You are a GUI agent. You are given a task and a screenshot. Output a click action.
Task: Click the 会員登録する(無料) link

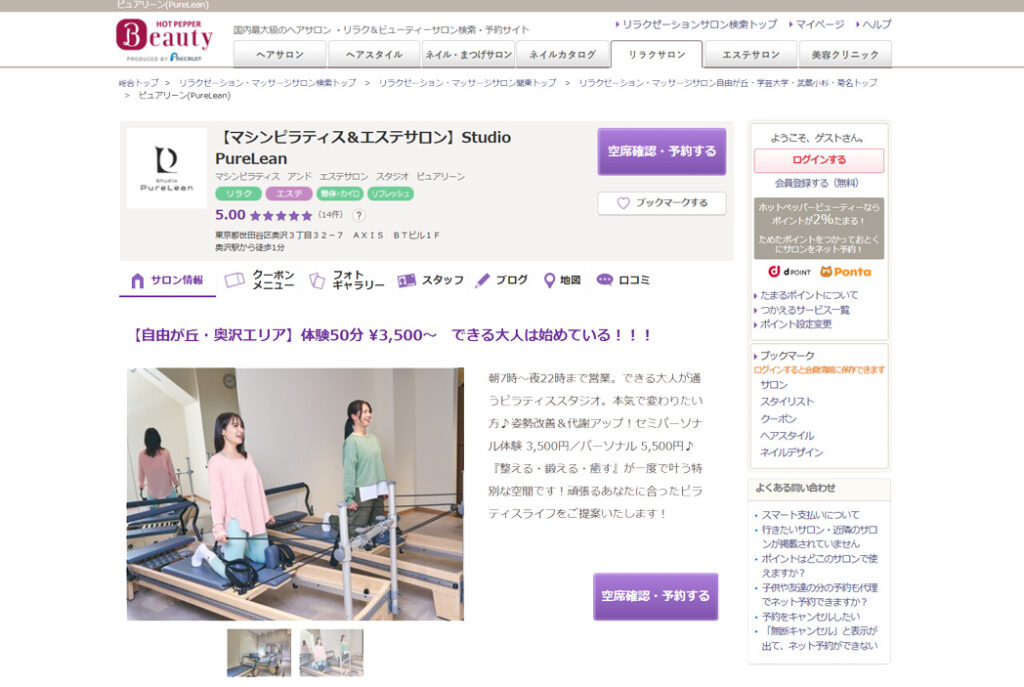pos(816,183)
